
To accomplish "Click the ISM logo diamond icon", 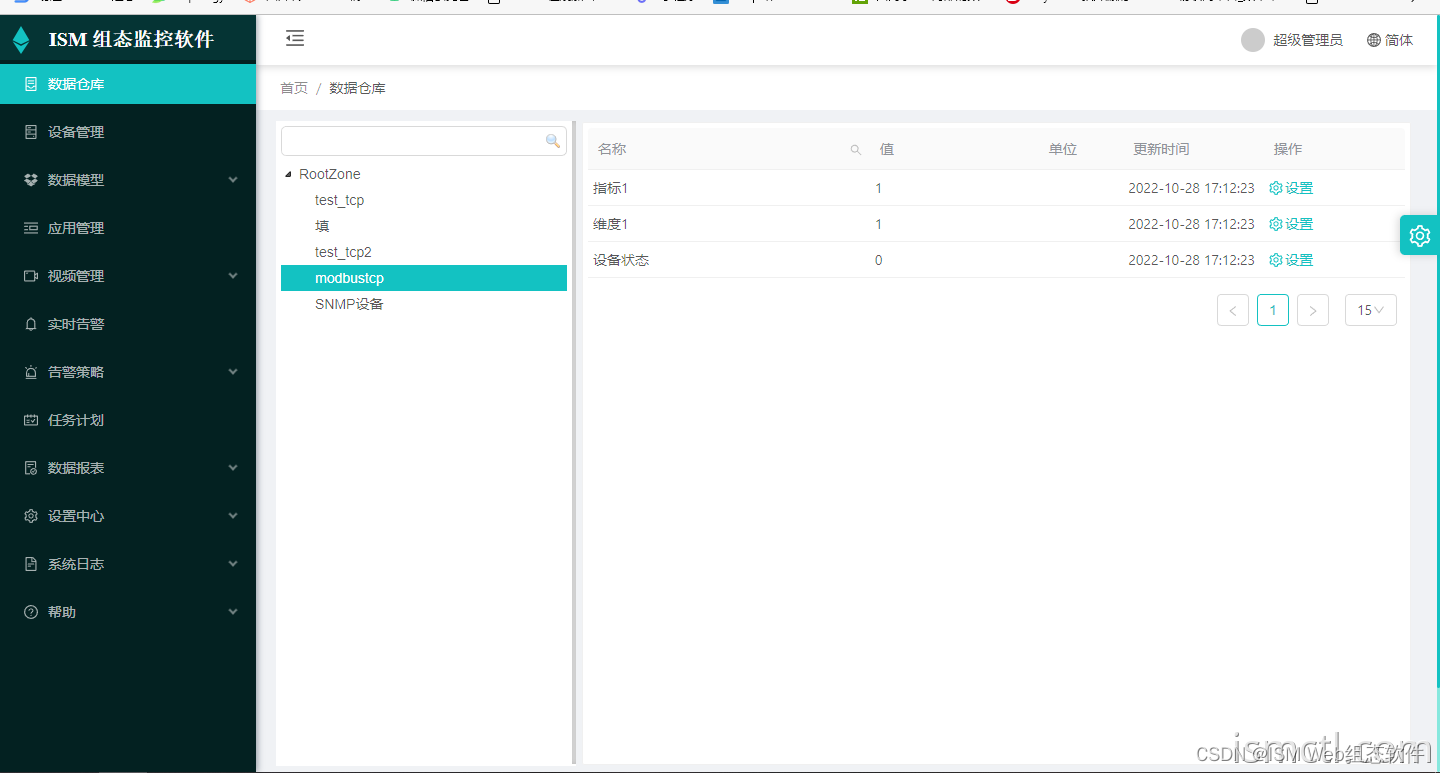I will pyautogui.click(x=21, y=40).
